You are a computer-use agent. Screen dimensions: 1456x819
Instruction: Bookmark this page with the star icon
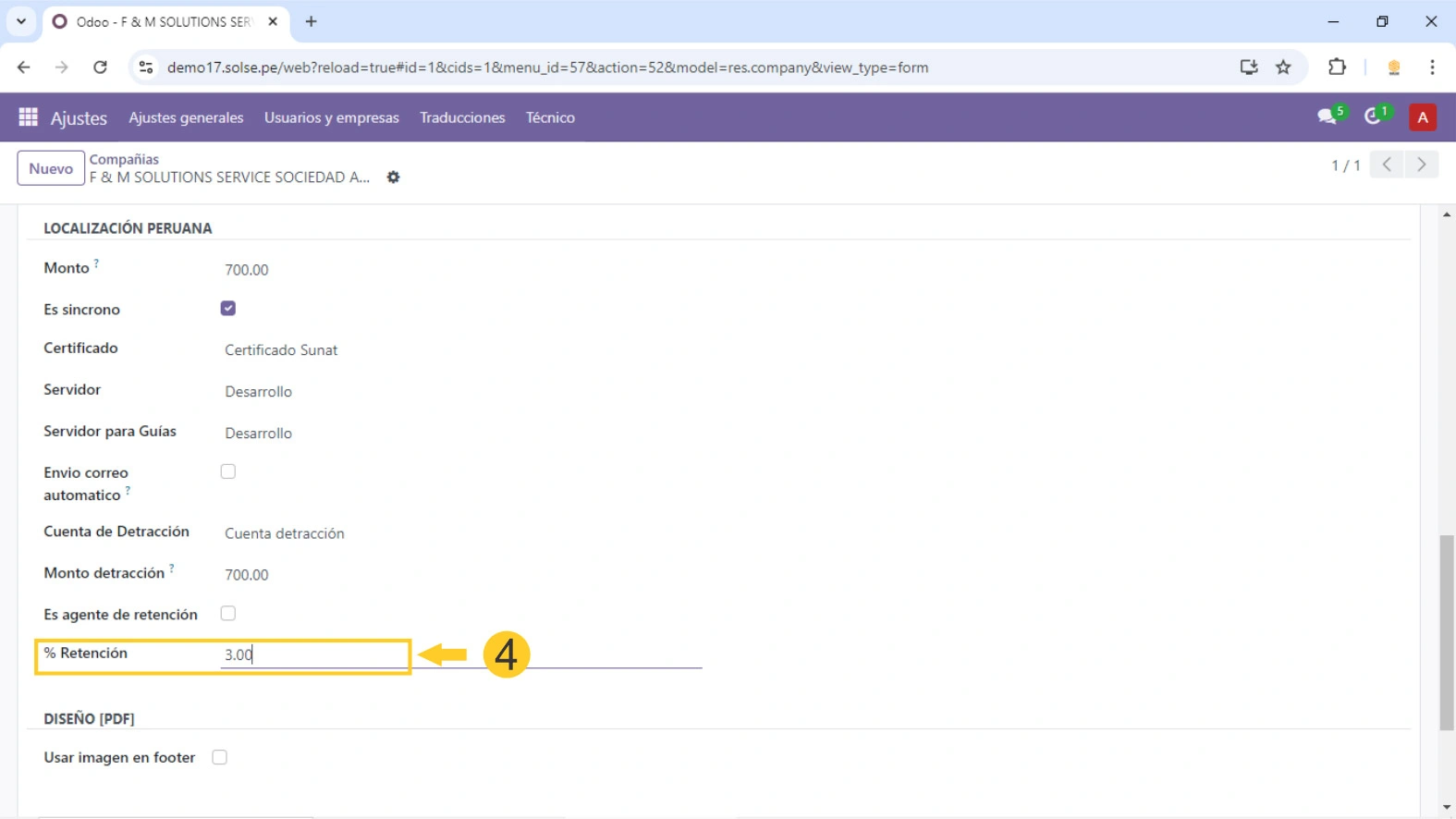1283,67
